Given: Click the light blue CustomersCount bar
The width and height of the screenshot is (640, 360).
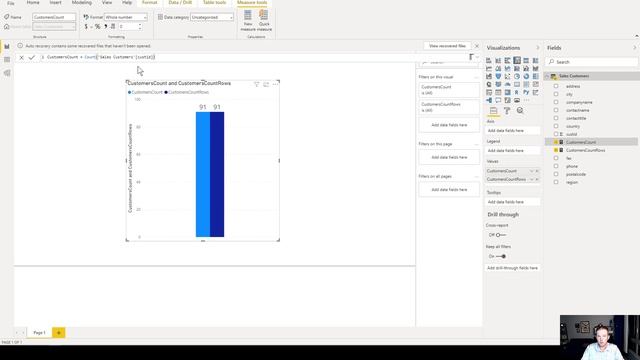Looking at the screenshot, I should click(203, 174).
